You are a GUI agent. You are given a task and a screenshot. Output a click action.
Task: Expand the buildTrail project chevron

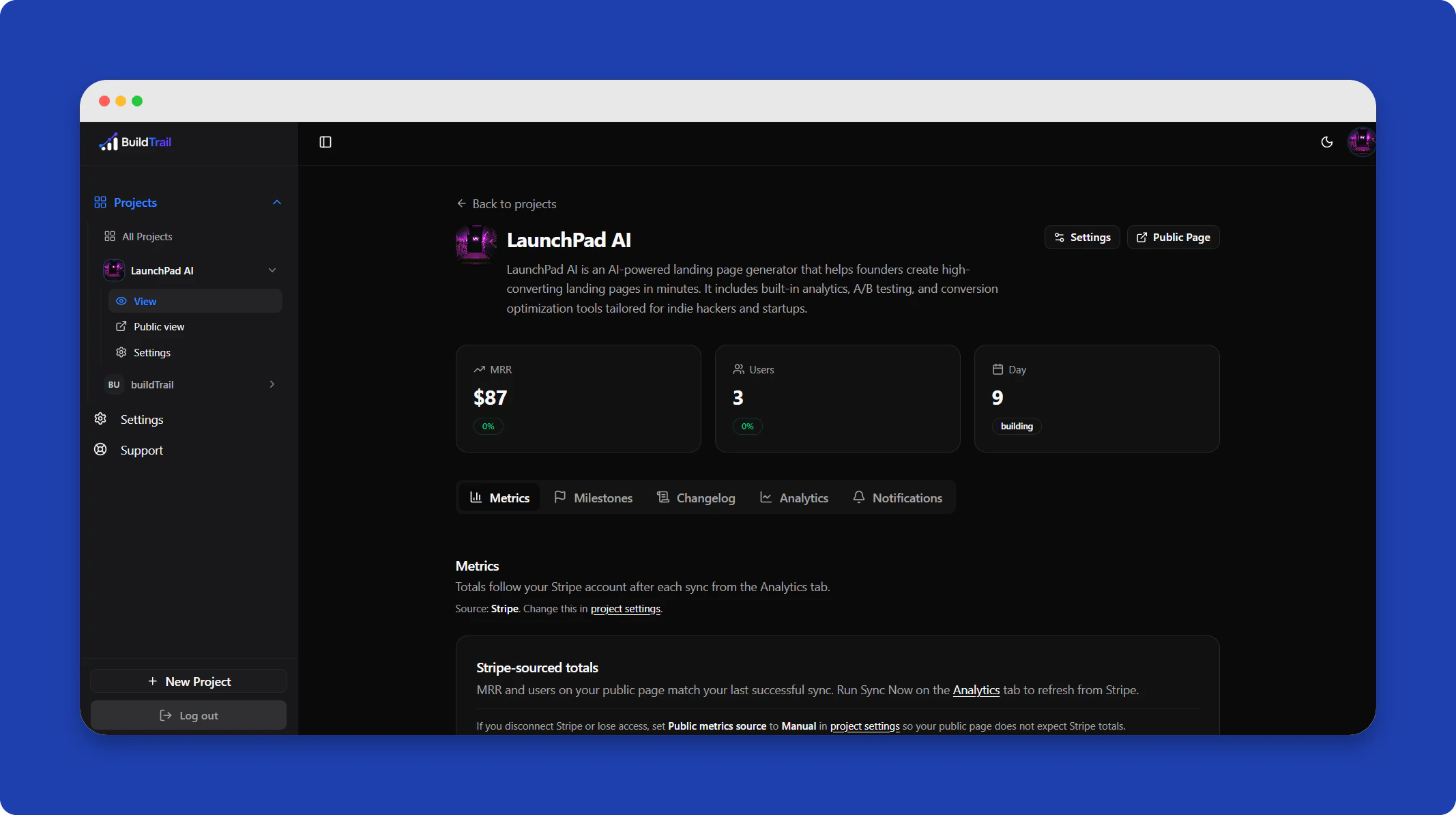pyautogui.click(x=272, y=384)
